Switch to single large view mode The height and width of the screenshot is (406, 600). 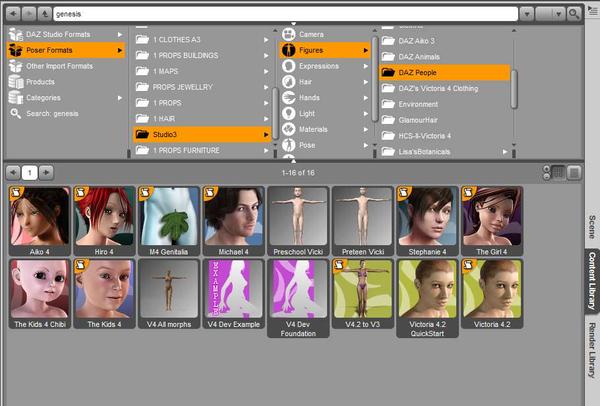click(x=574, y=173)
